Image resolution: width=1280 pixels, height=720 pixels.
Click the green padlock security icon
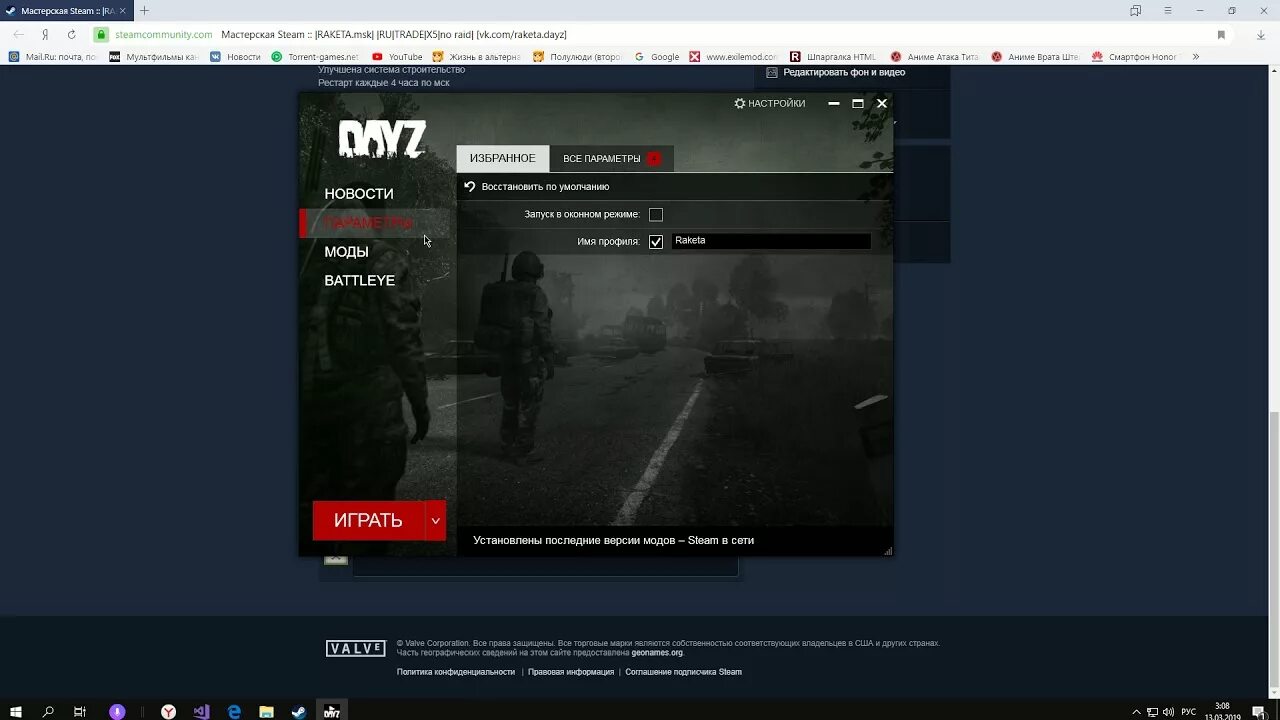tap(101, 34)
